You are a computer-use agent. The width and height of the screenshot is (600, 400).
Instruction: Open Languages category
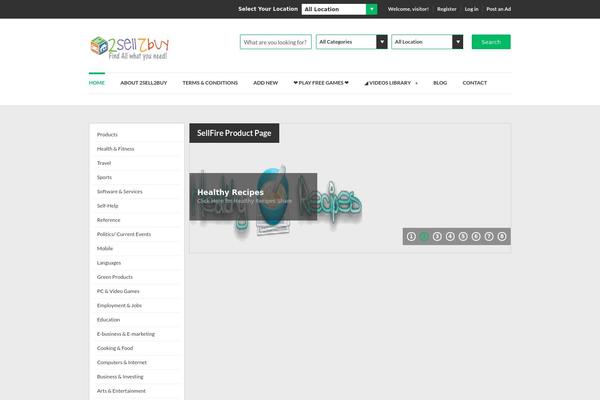tap(109, 263)
